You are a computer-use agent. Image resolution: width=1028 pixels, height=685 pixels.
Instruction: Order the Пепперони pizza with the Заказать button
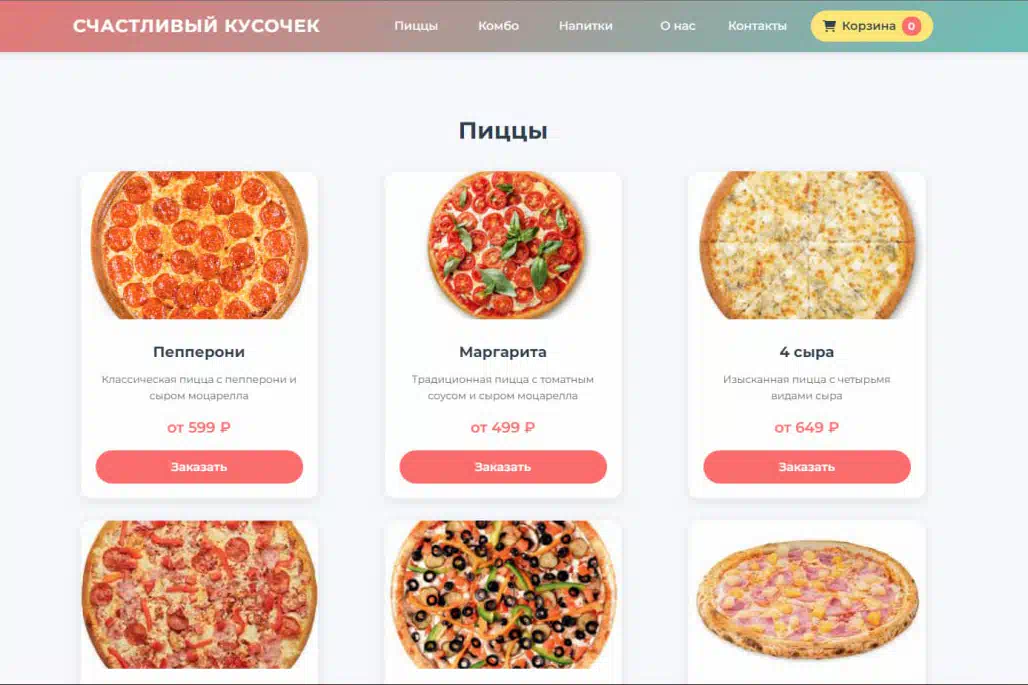199,467
